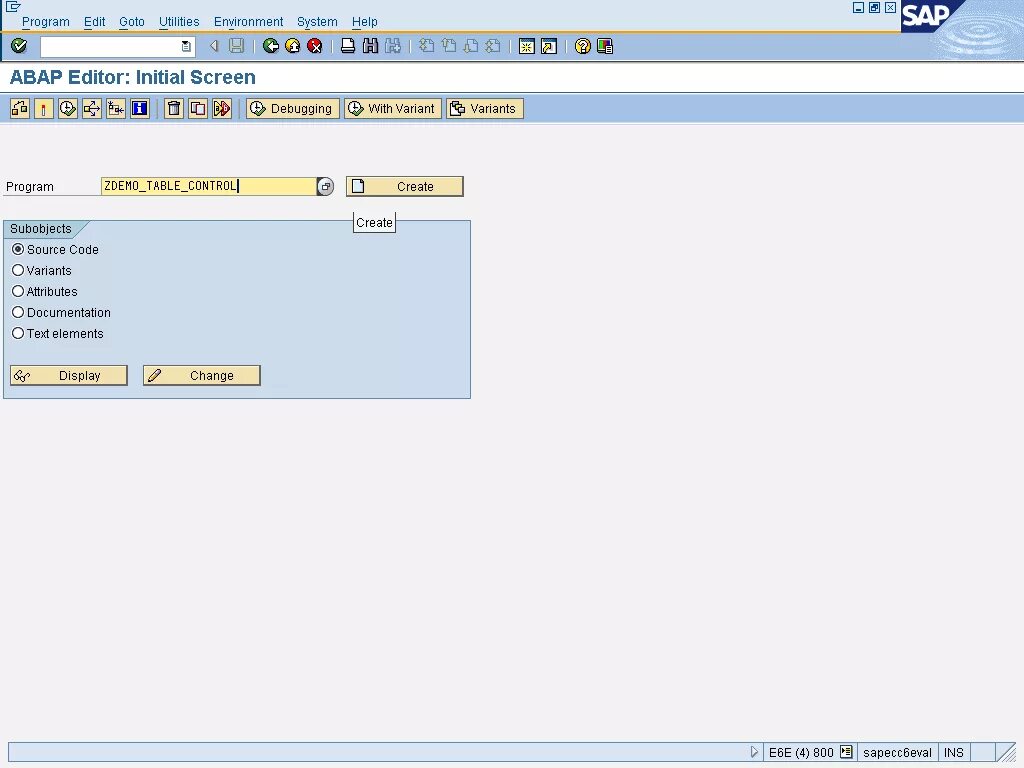
Task: Click the Check syntax icon
Action: coord(20,108)
